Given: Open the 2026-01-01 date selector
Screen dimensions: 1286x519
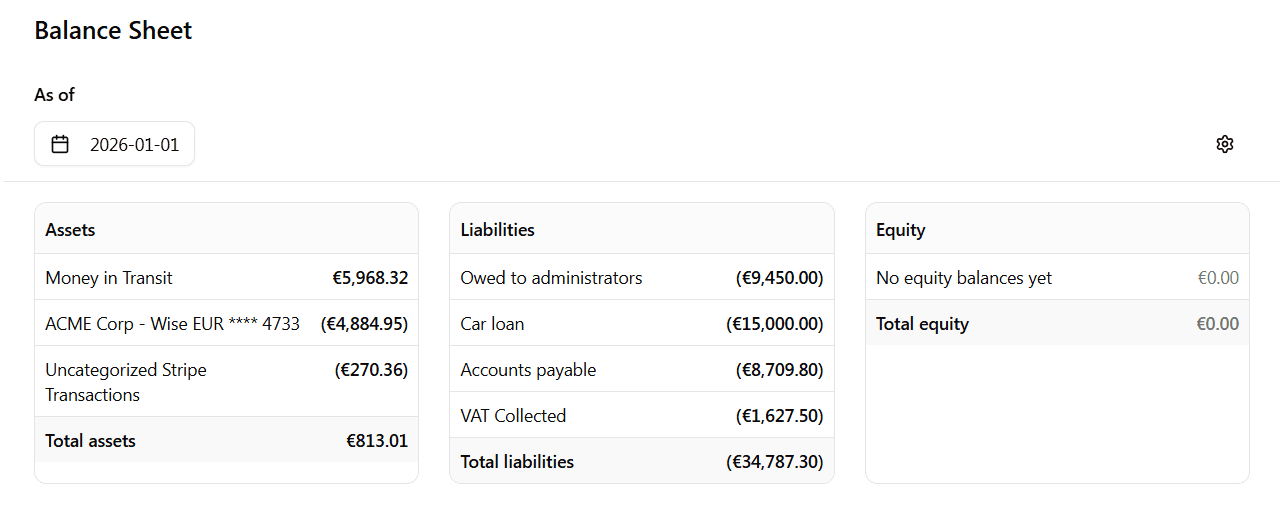Looking at the screenshot, I should 134,145.
